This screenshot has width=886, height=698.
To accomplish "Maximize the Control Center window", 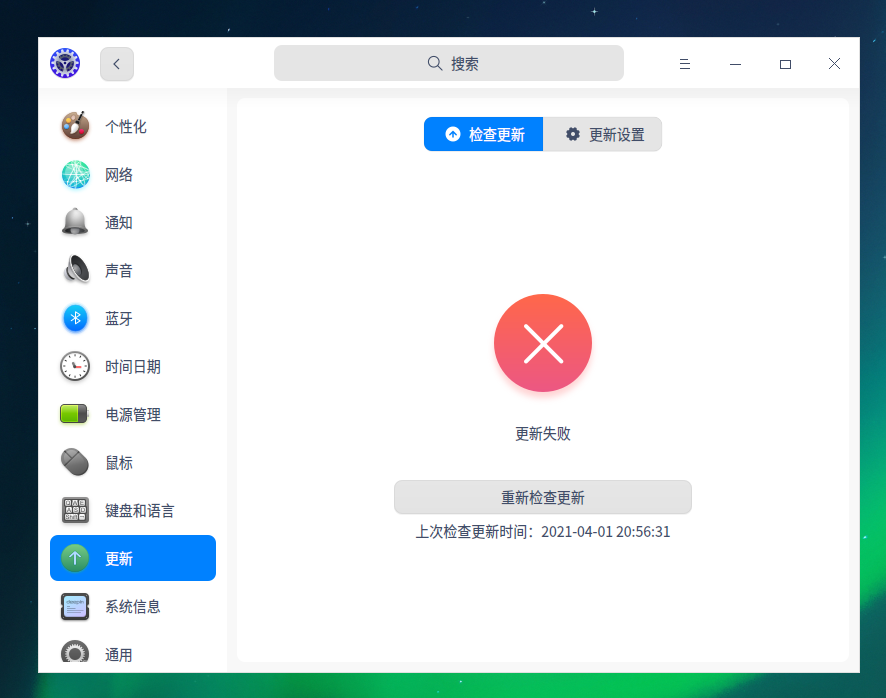I will click(x=785, y=64).
